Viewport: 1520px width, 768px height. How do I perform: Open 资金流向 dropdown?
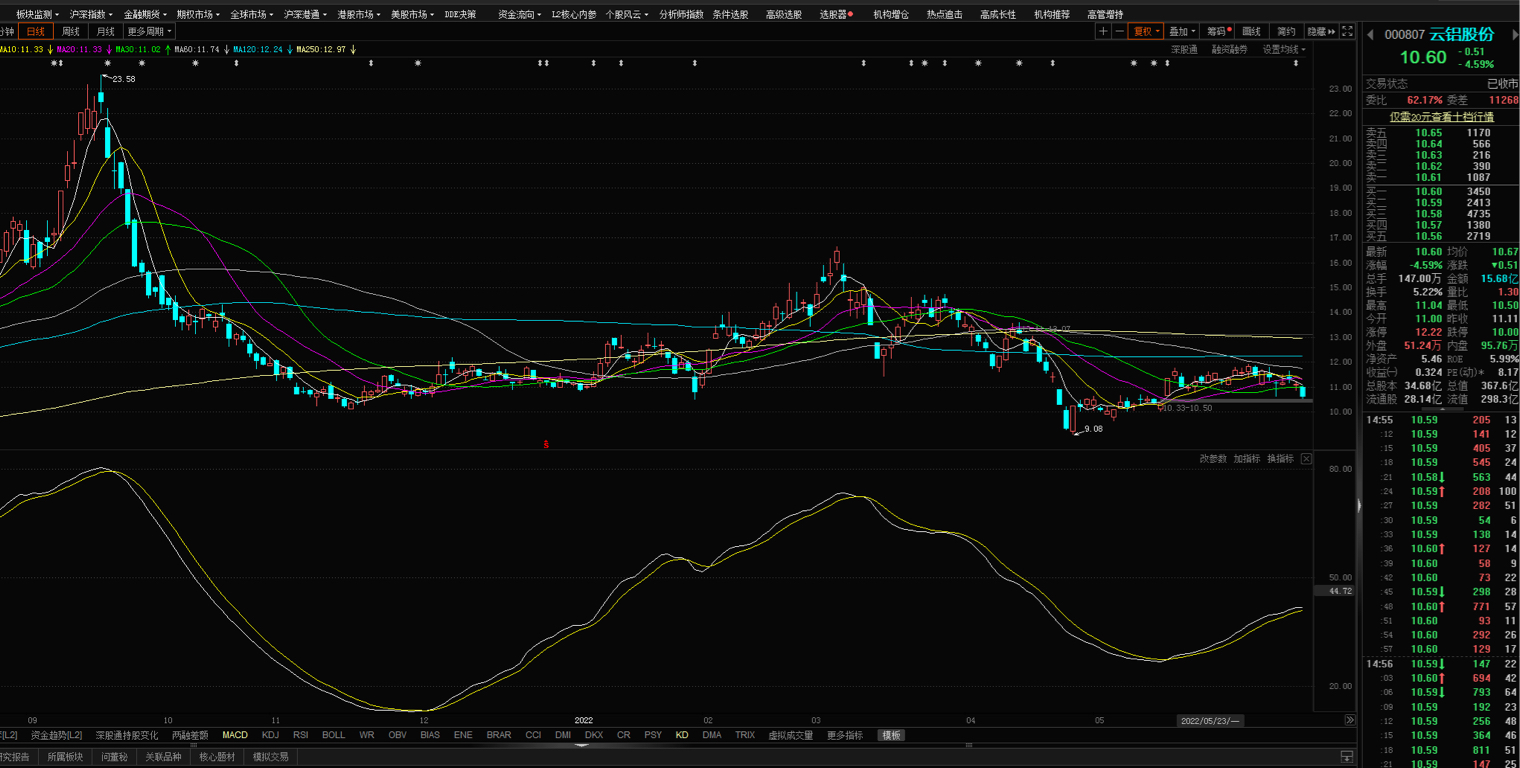pos(519,15)
